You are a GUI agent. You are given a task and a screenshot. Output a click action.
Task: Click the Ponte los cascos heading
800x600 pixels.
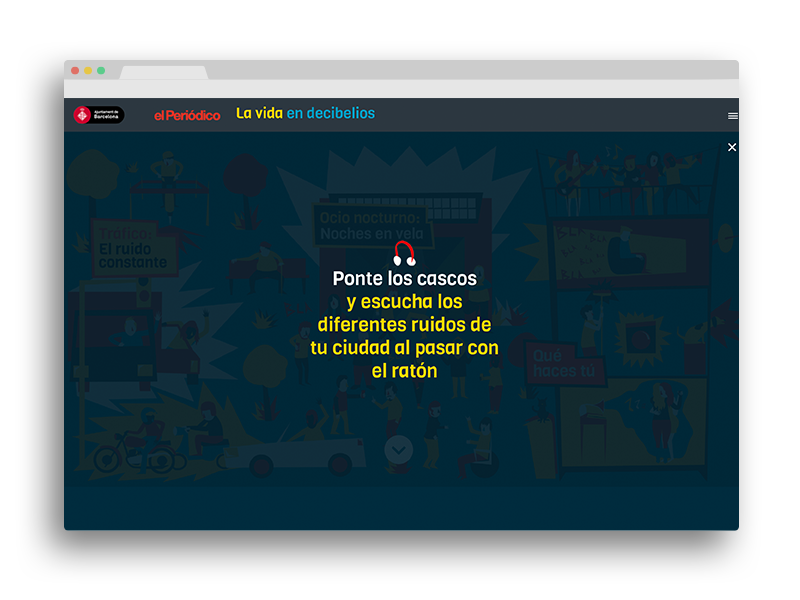coord(405,279)
